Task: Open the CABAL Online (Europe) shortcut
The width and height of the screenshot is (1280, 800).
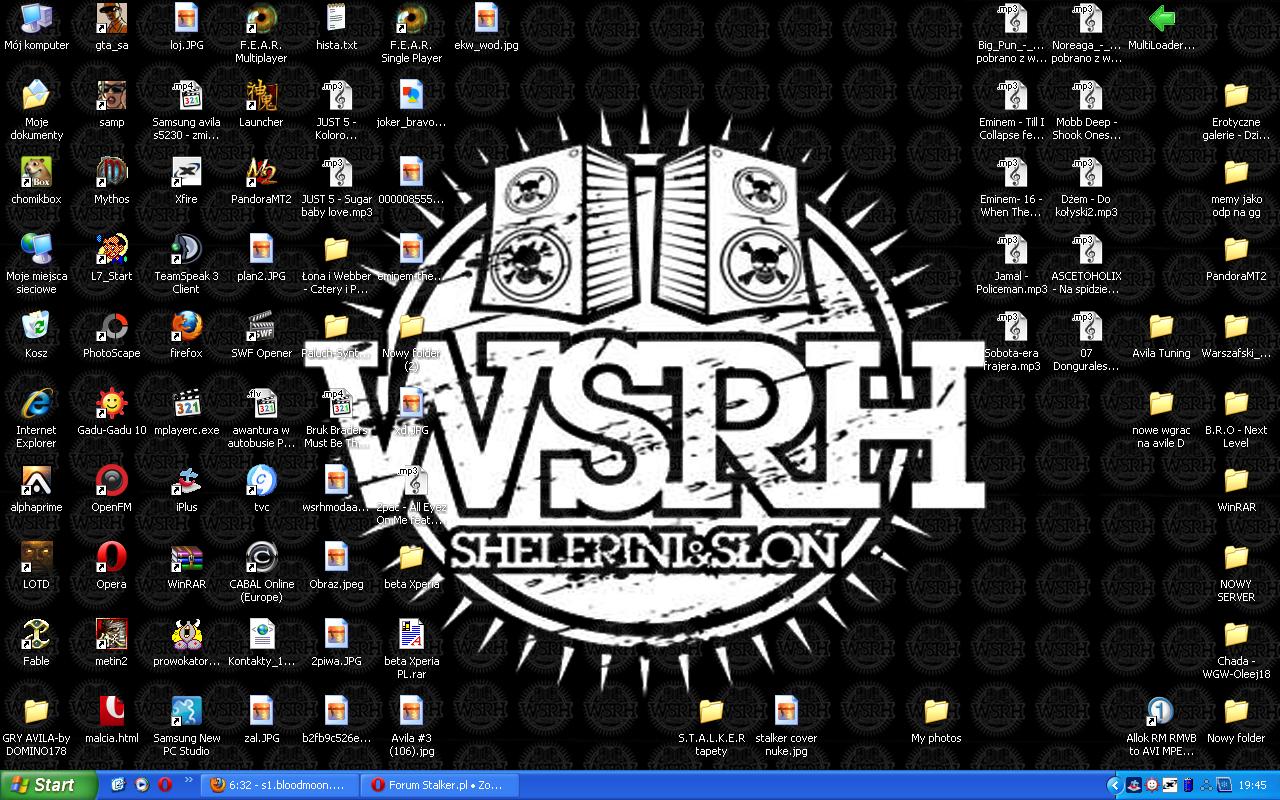Action: coord(261,558)
